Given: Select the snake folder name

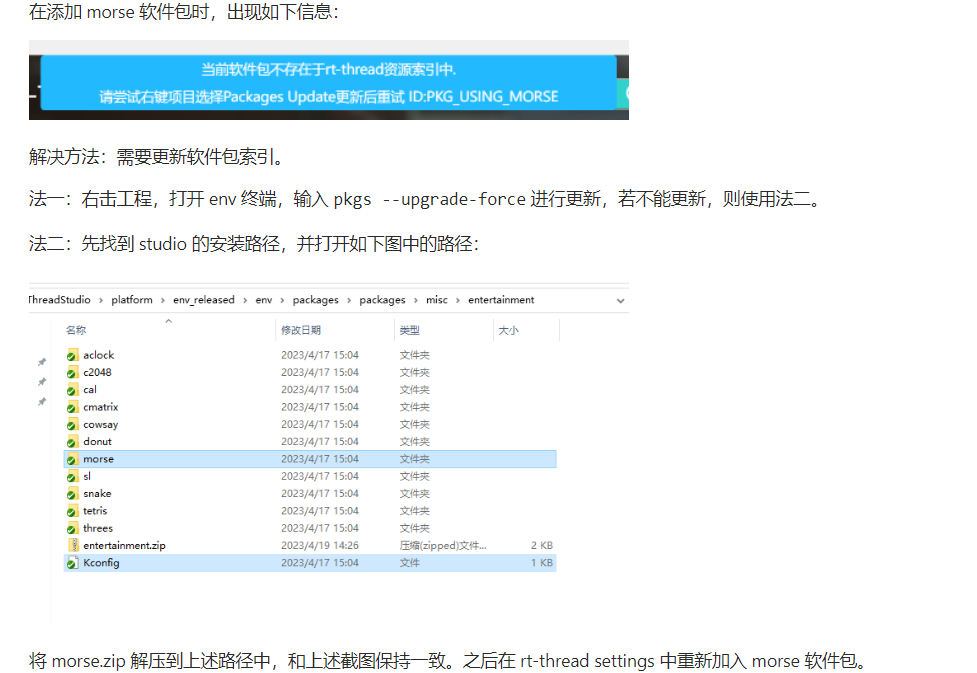Looking at the screenshot, I should [x=97, y=494].
